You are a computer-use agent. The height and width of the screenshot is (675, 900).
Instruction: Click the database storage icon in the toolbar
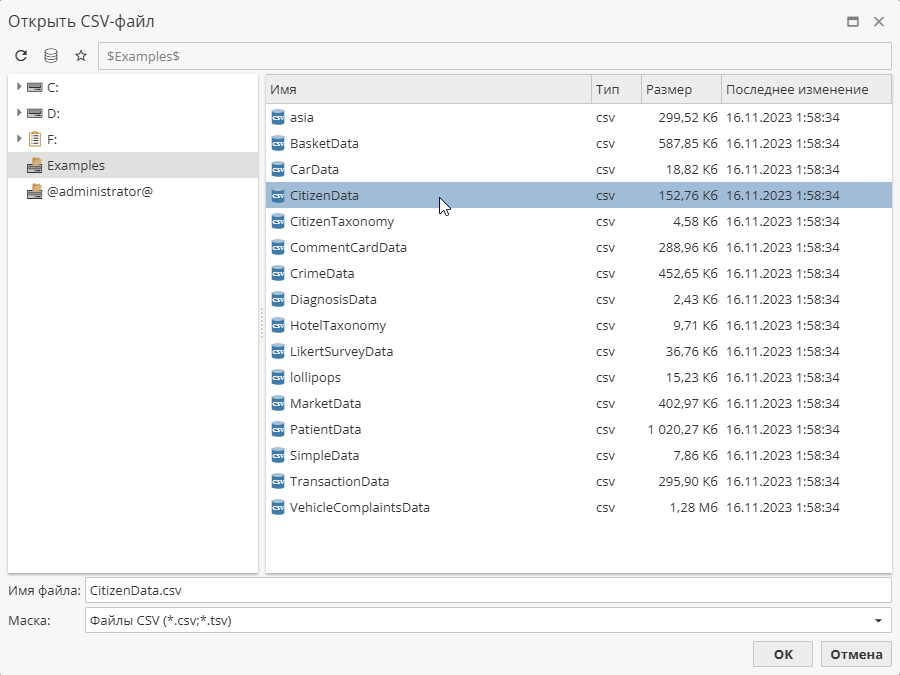pyautogui.click(x=51, y=56)
